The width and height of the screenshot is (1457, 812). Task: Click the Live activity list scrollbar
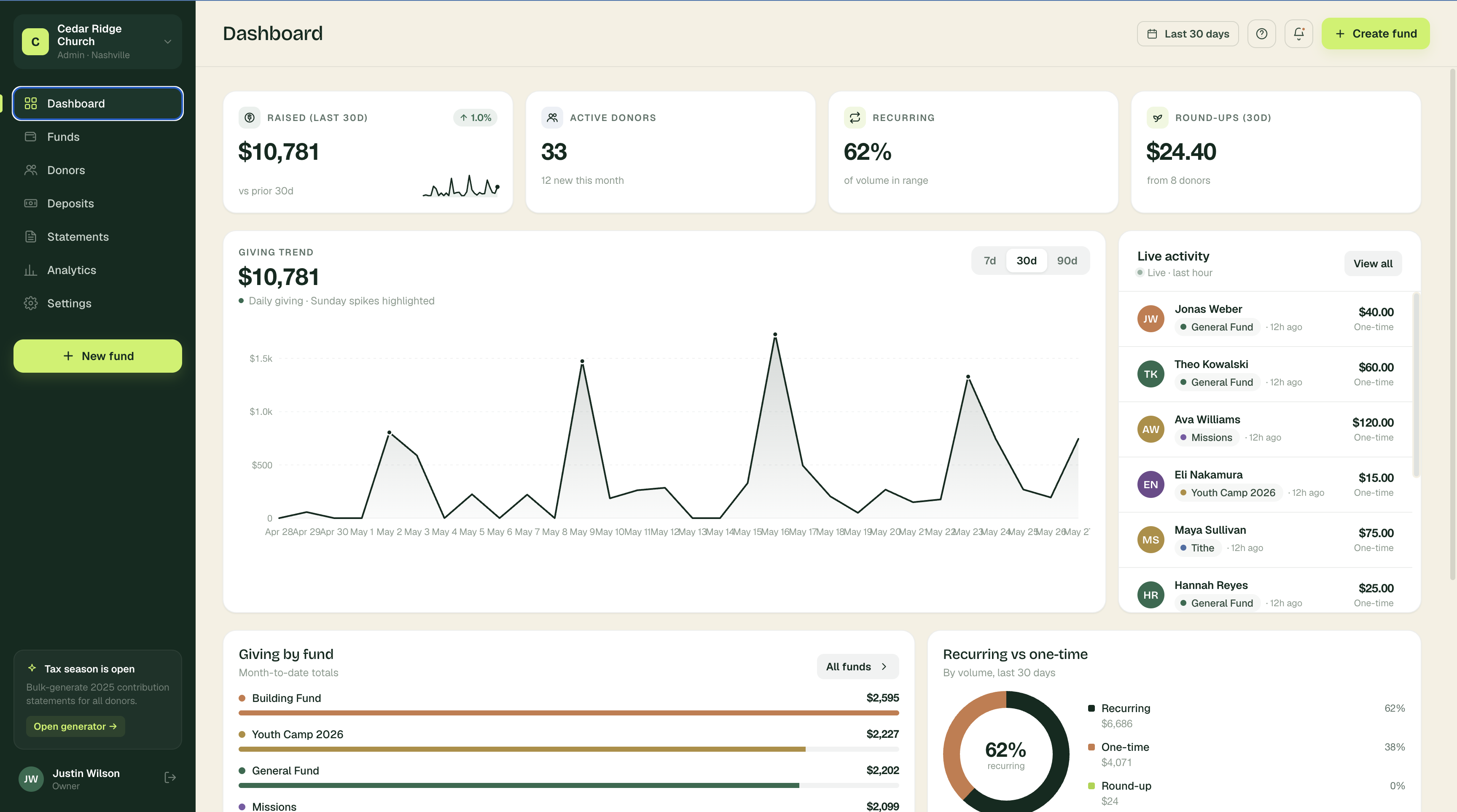point(1416,384)
